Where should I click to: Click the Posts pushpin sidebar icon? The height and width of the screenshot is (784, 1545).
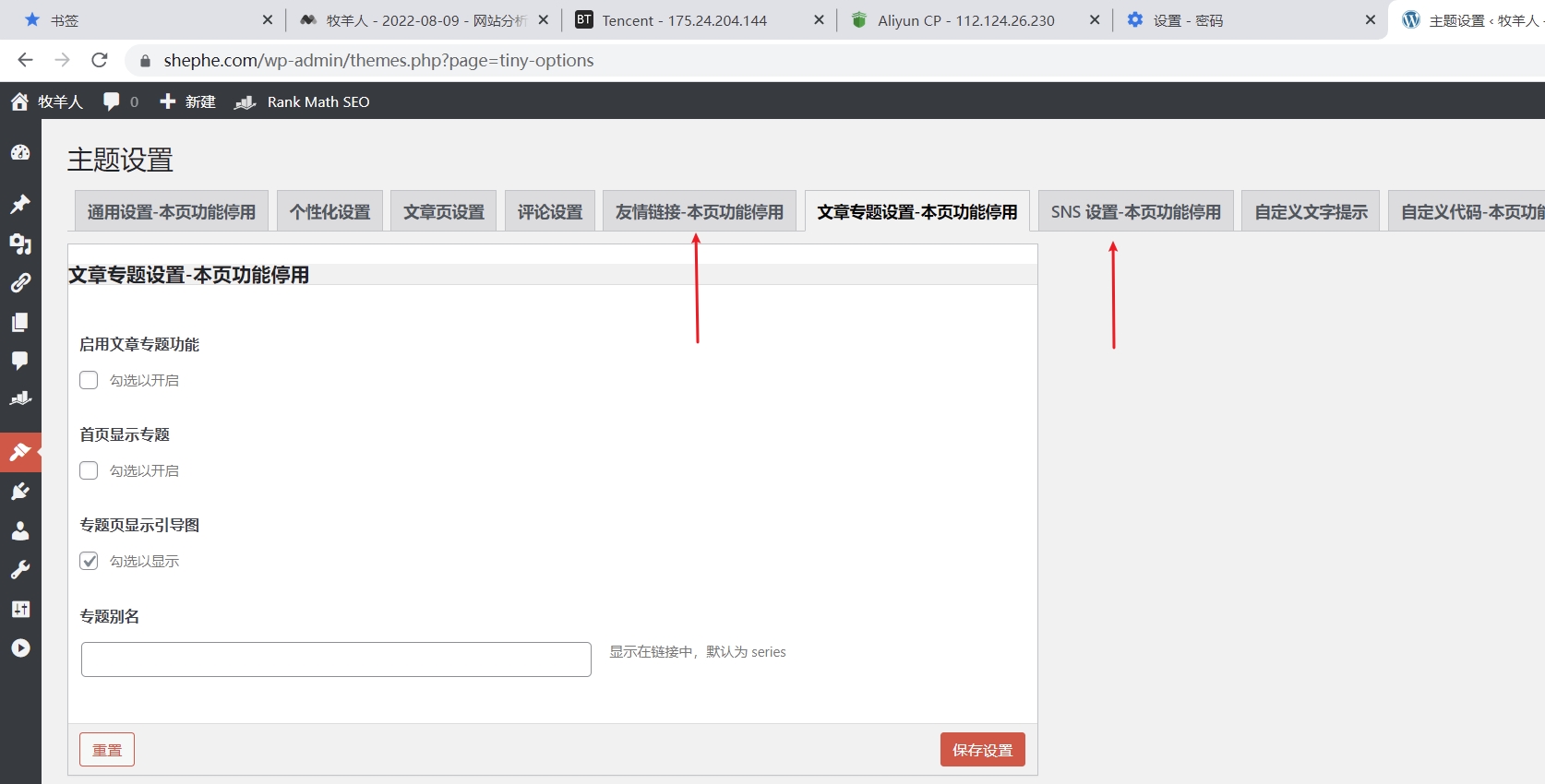[20, 204]
